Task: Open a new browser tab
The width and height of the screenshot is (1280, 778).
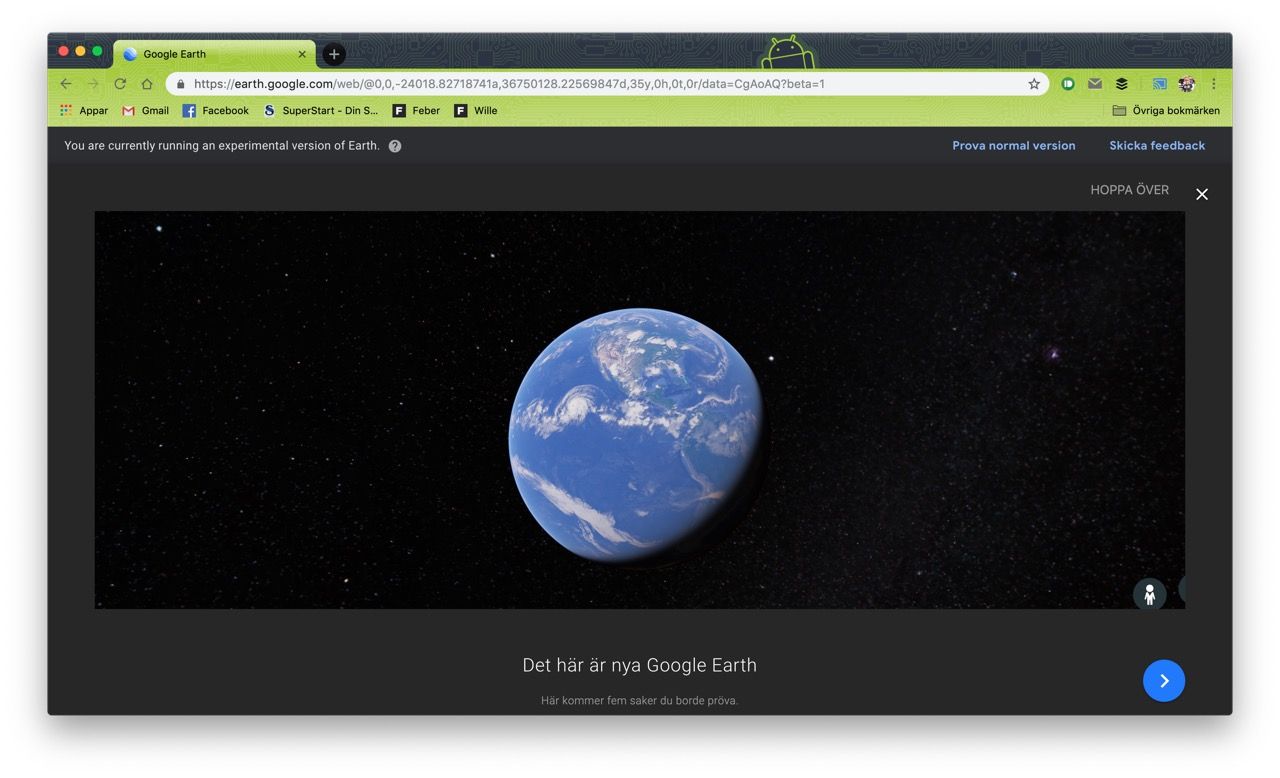Action: [x=334, y=54]
